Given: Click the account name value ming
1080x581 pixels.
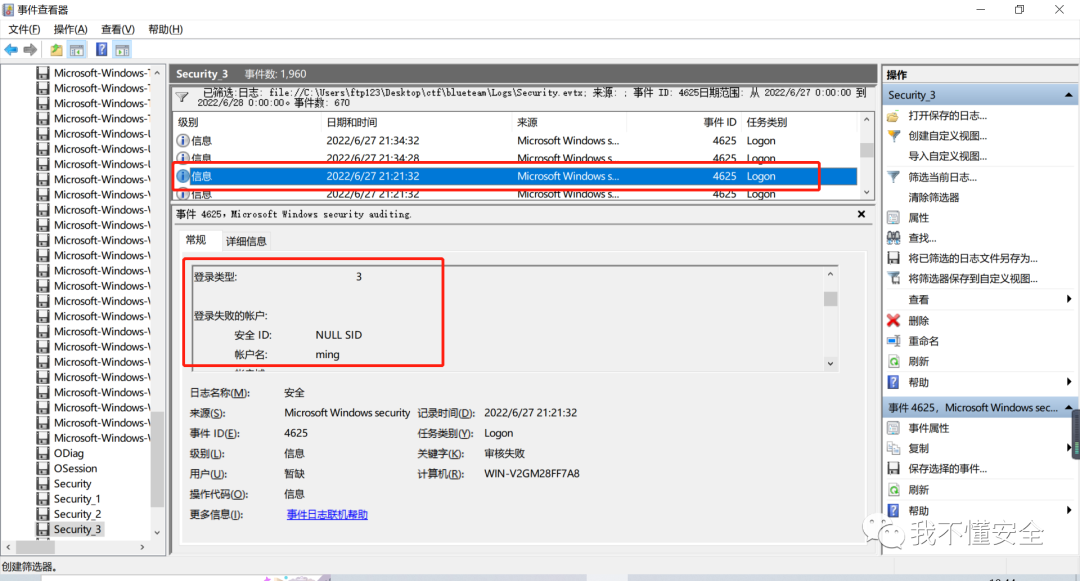Looking at the screenshot, I should 327,355.
